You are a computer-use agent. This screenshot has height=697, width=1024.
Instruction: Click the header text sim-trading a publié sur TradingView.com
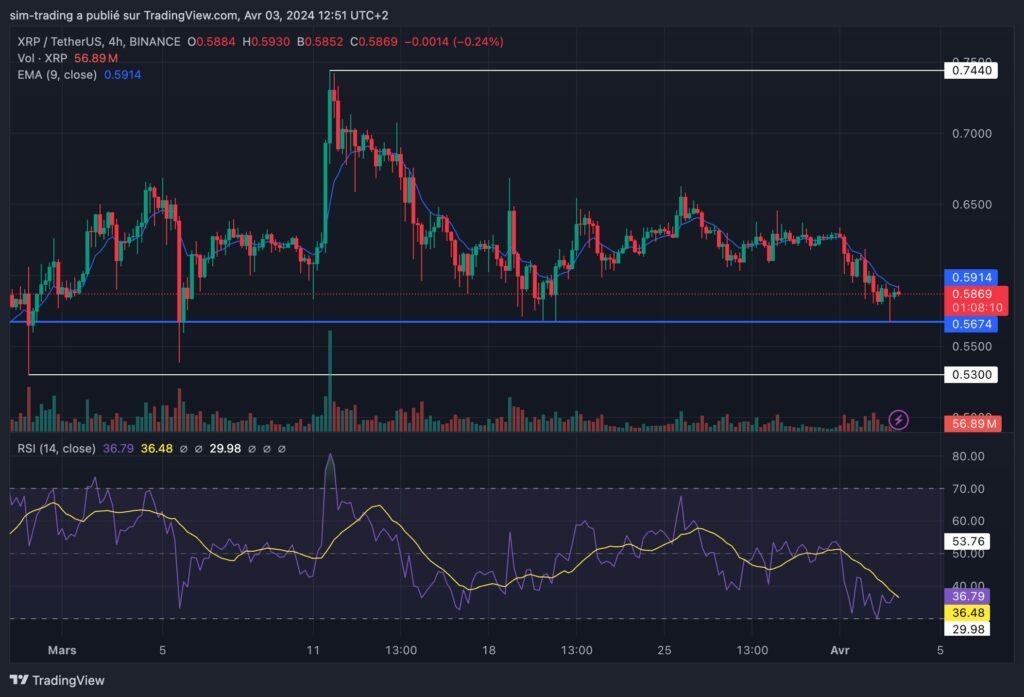(x=123, y=15)
